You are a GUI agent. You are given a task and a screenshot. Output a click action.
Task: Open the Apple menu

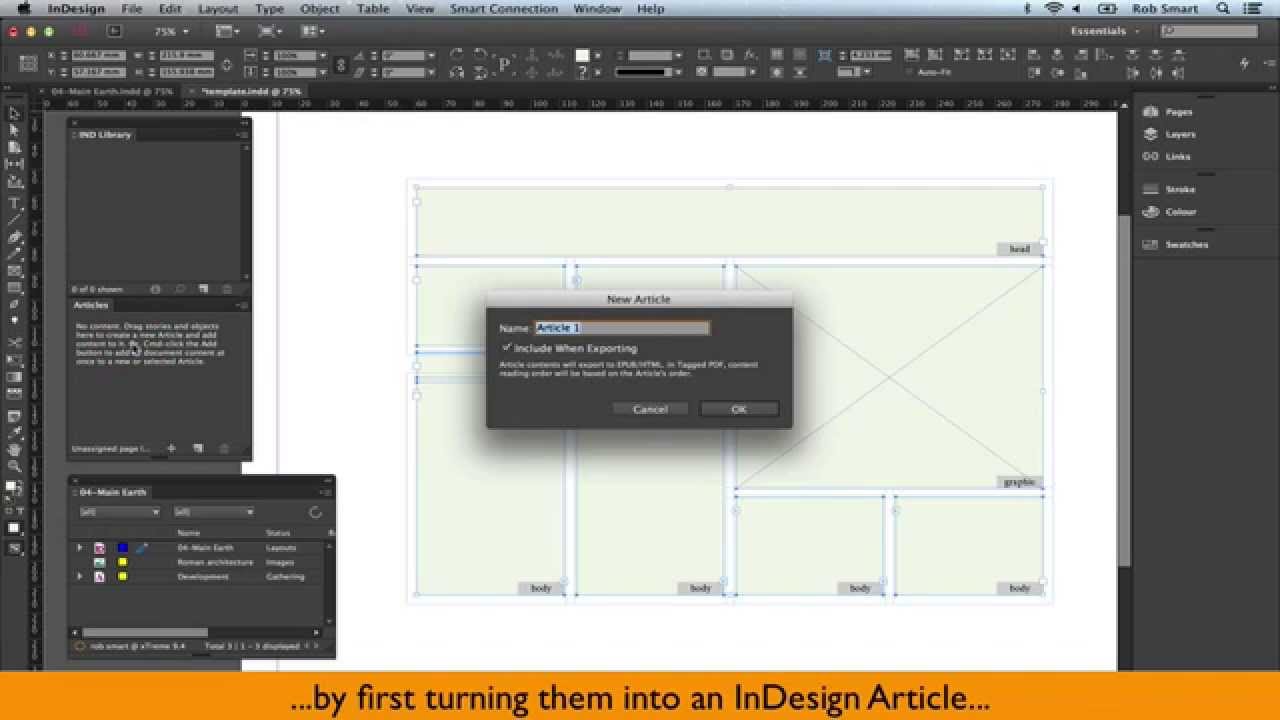tap(23, 8)
